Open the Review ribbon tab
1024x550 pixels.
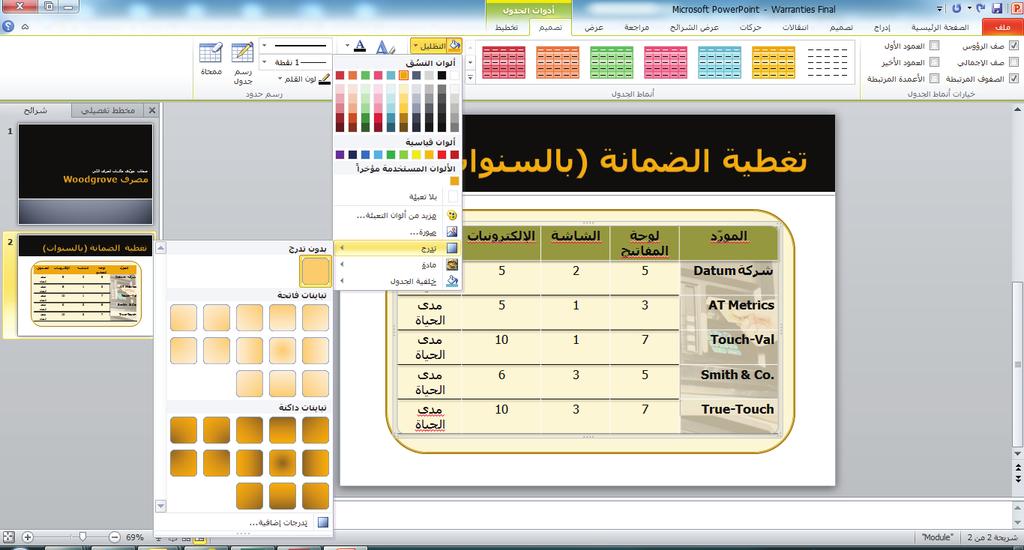click(636, 27)
